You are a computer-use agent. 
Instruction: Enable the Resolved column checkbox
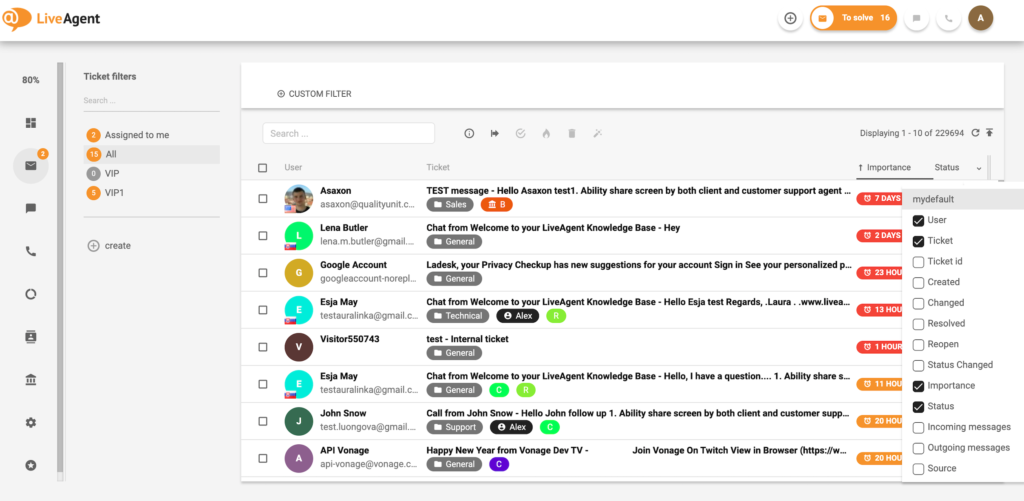click(918, 324)
